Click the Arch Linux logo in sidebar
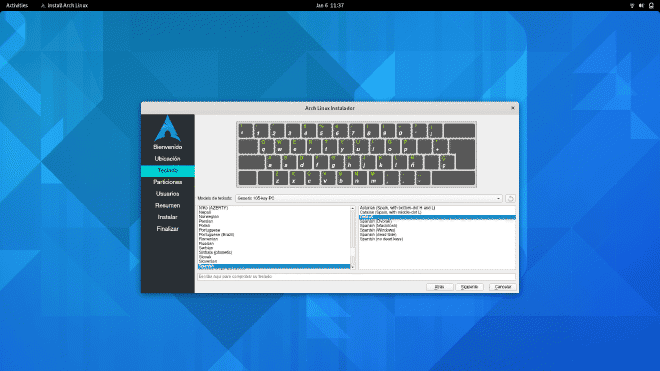This screenshot has height=371, width=660. [168, 128]
